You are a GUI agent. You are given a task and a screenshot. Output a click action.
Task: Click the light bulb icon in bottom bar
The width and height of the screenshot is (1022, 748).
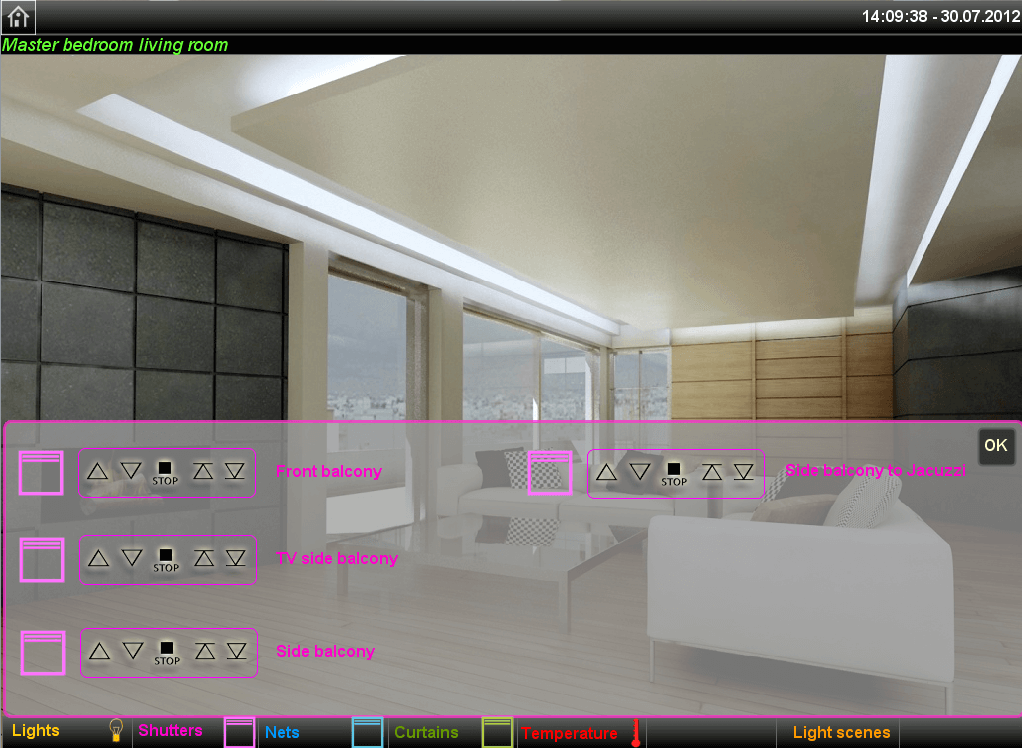tap(115, 731)
